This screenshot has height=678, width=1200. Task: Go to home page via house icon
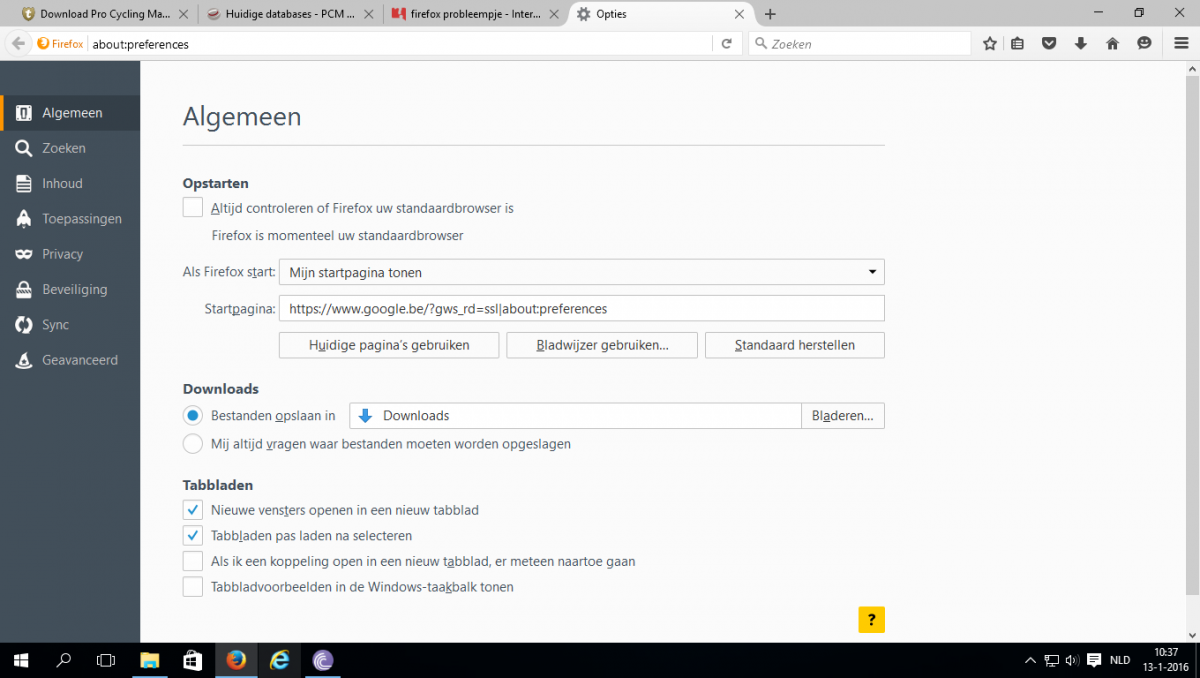click(1112, 44)
